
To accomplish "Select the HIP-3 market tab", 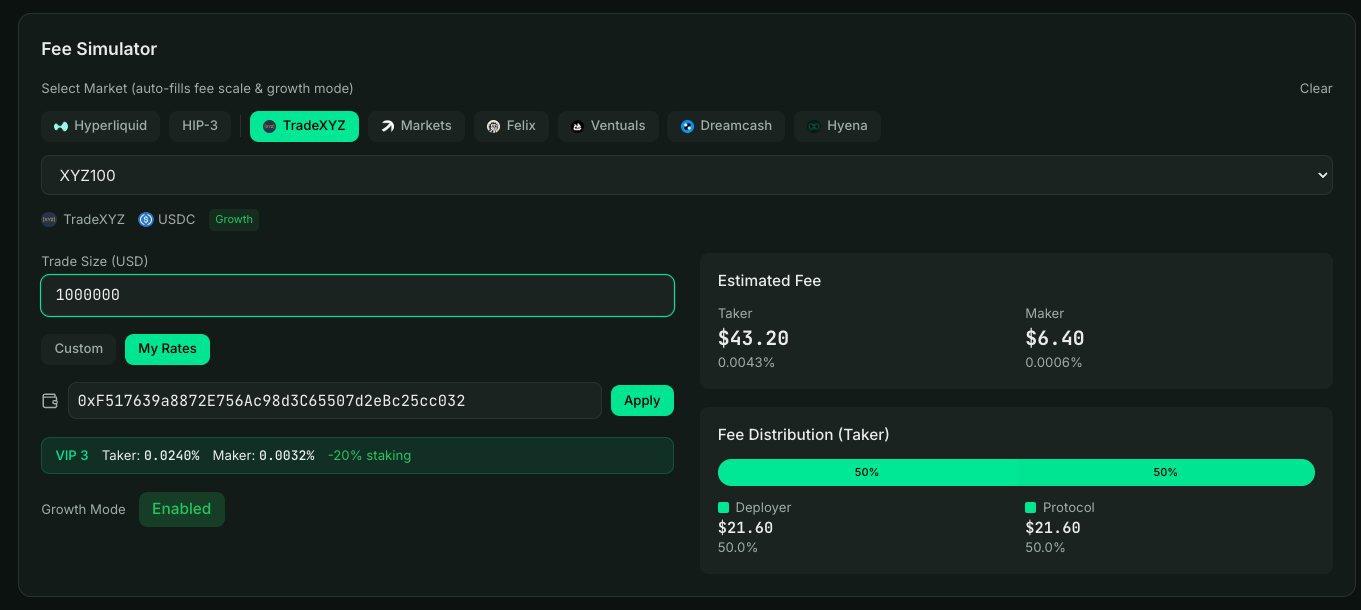I will pyautogui.click(x=200, y=126).
